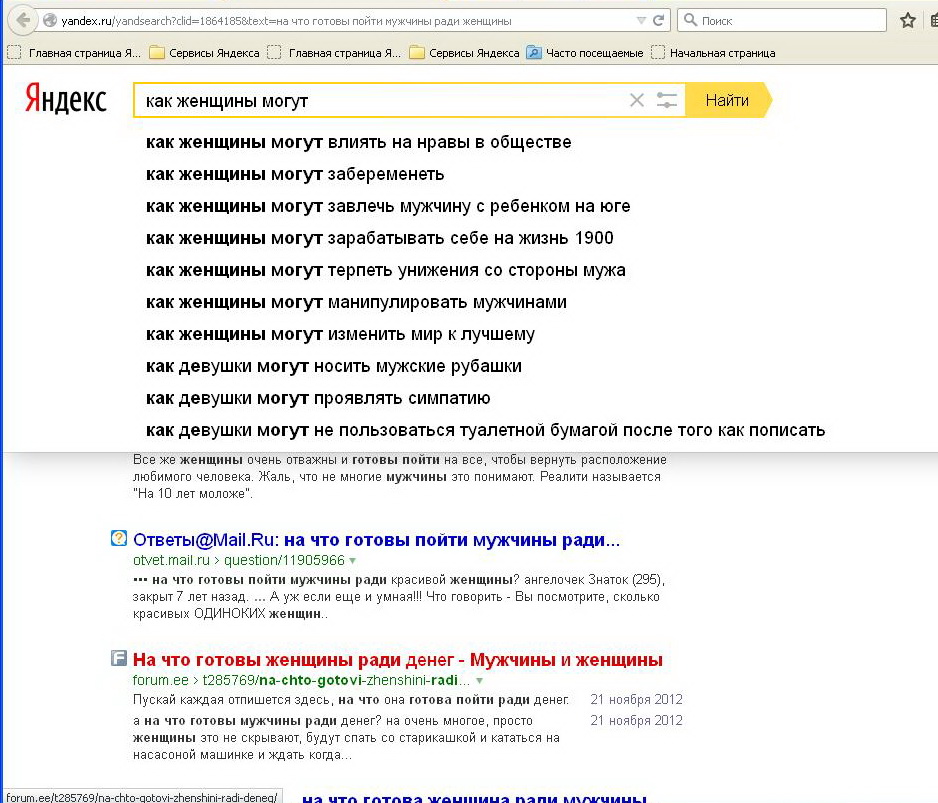938x803 pixels.
Task: Click the browser back arrow button
Action: click(x=19, y=20)
